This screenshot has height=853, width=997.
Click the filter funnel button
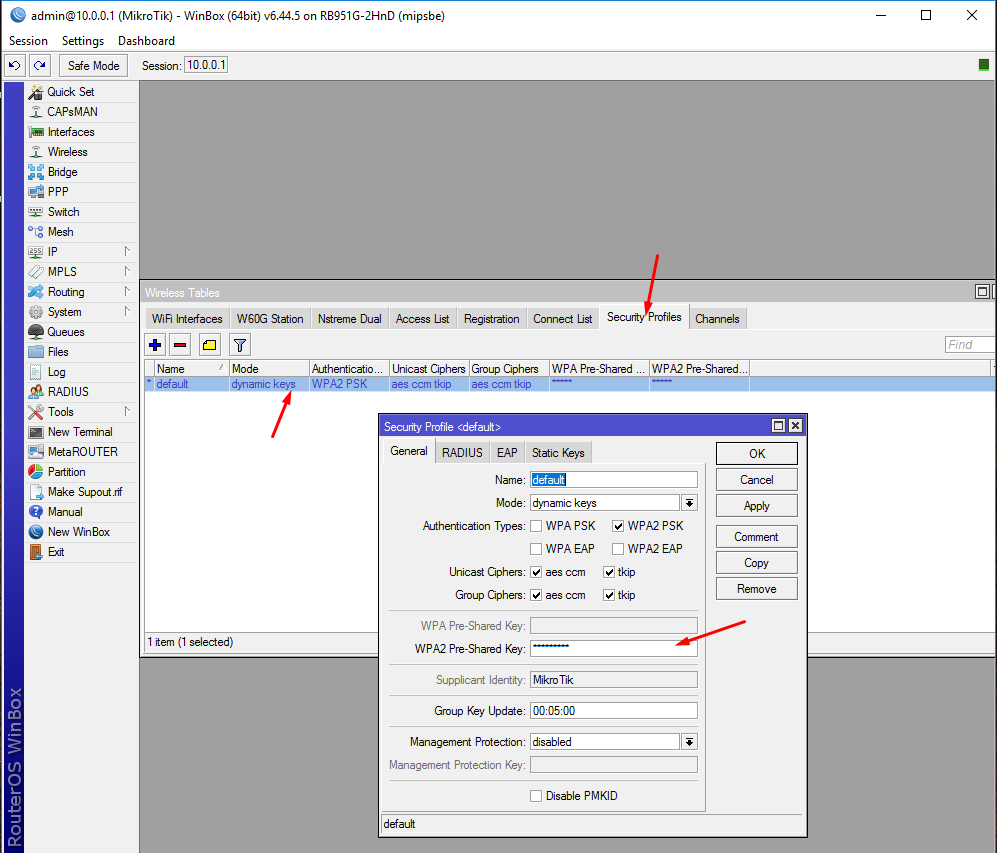[240, 345]
